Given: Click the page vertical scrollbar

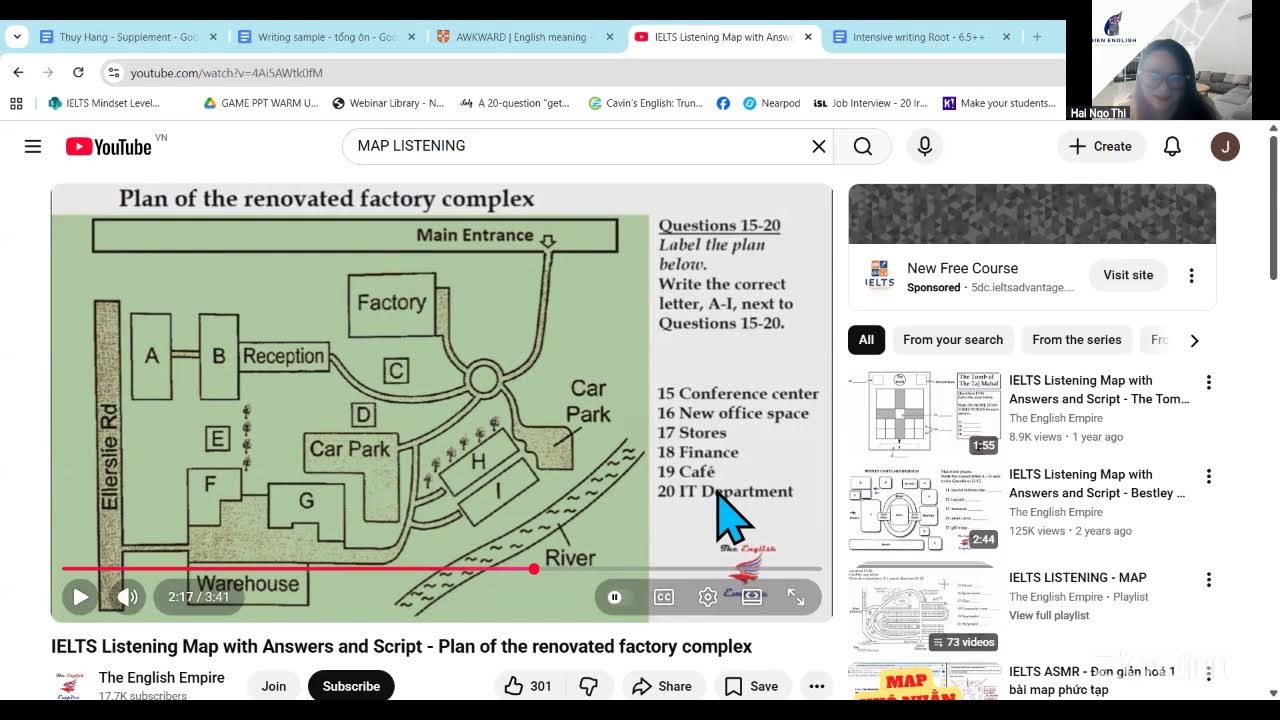Looking at the screenshot, I should 1273,210.
